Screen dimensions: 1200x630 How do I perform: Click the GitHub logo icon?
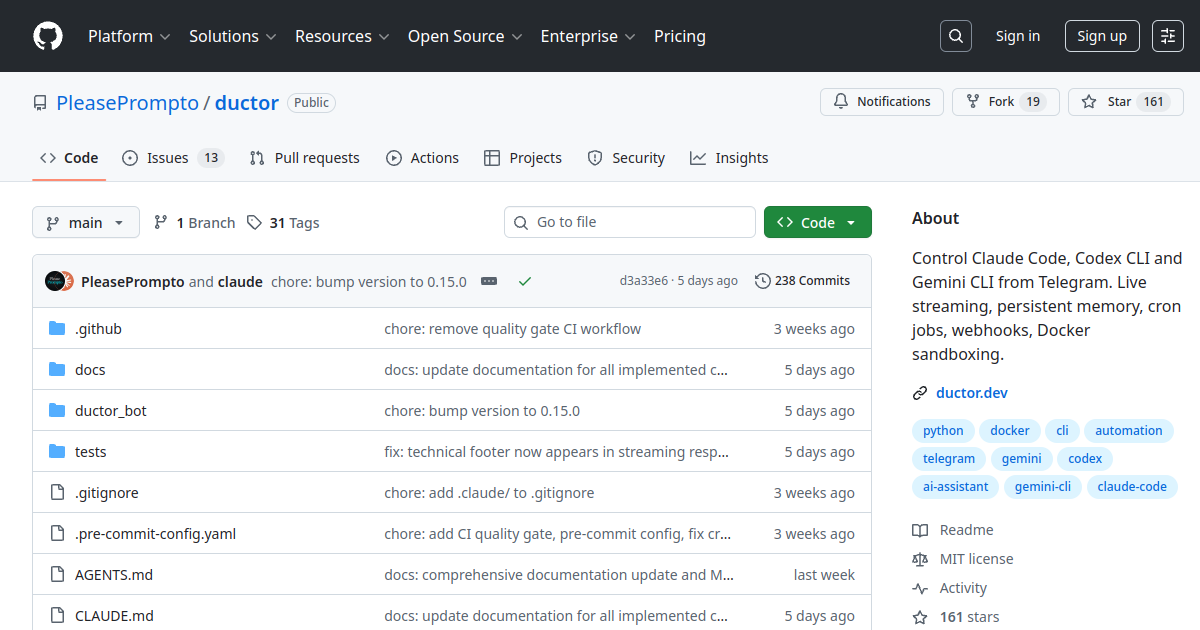point(48,36)
